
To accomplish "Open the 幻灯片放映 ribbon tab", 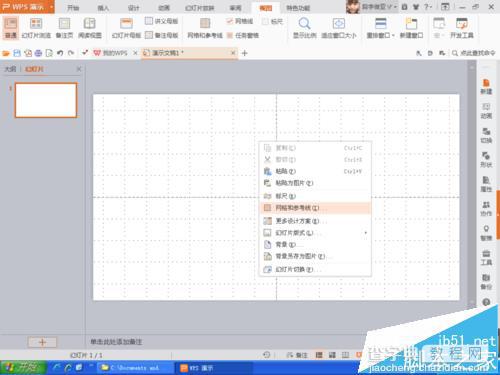I will pyautogui.click(x=200, y=8).
